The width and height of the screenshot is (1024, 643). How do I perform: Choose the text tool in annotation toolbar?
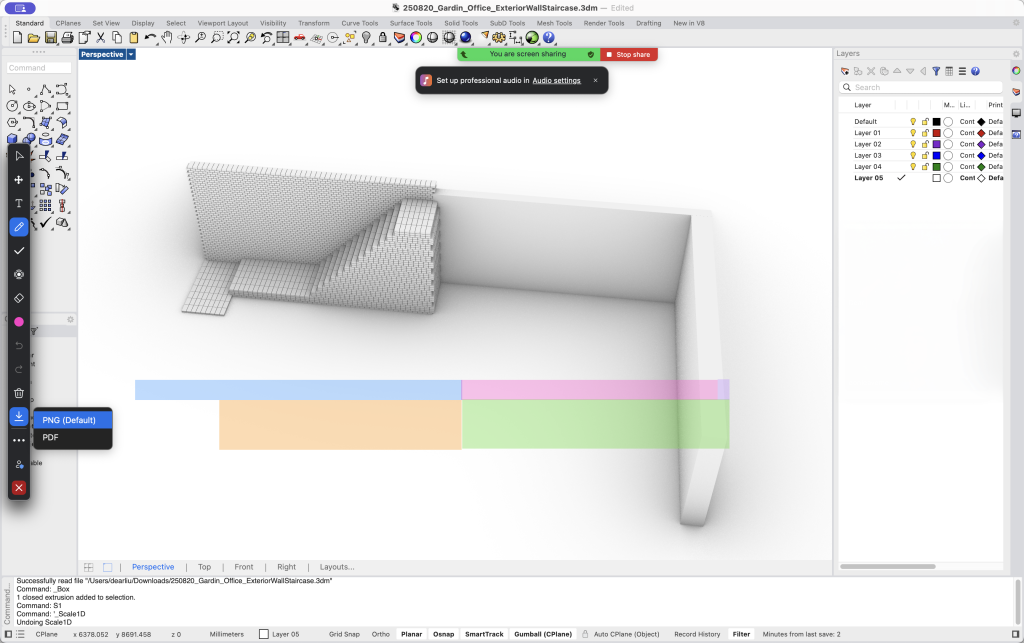18,203
